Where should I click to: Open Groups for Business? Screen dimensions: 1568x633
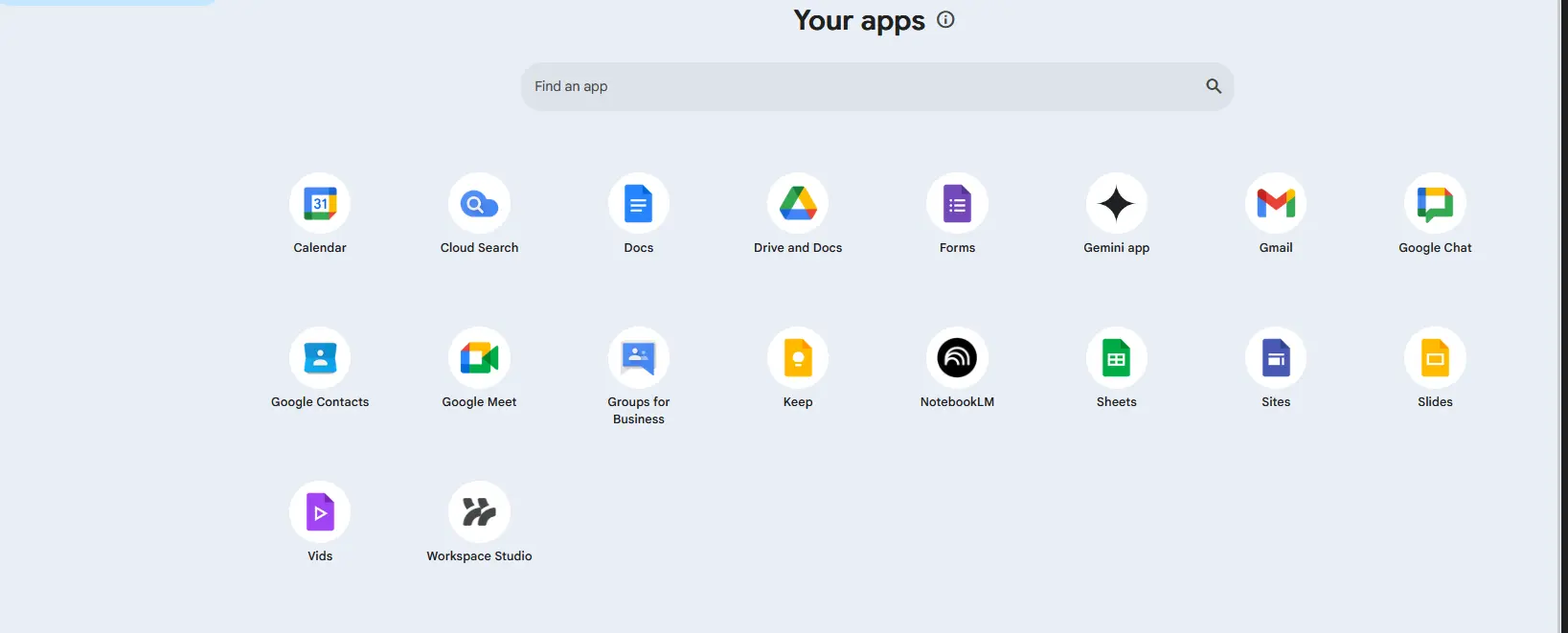coord(639,357)
